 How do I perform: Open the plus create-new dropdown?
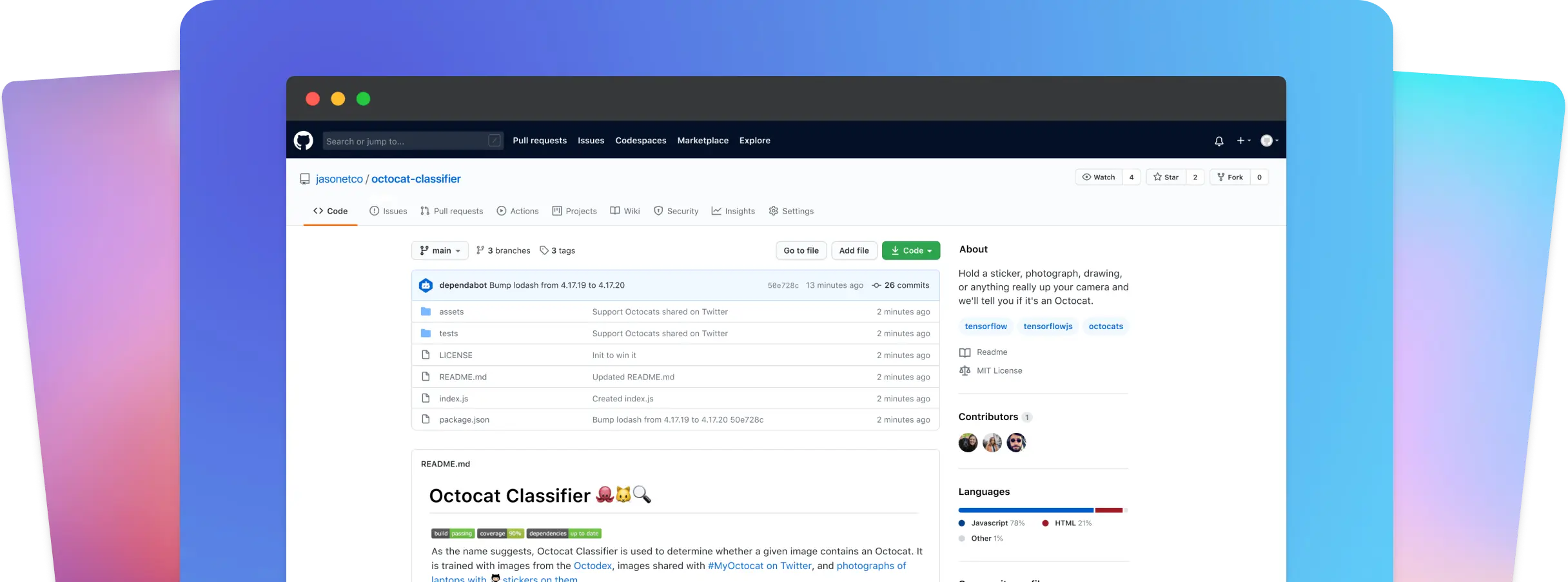click(1242, 141)
